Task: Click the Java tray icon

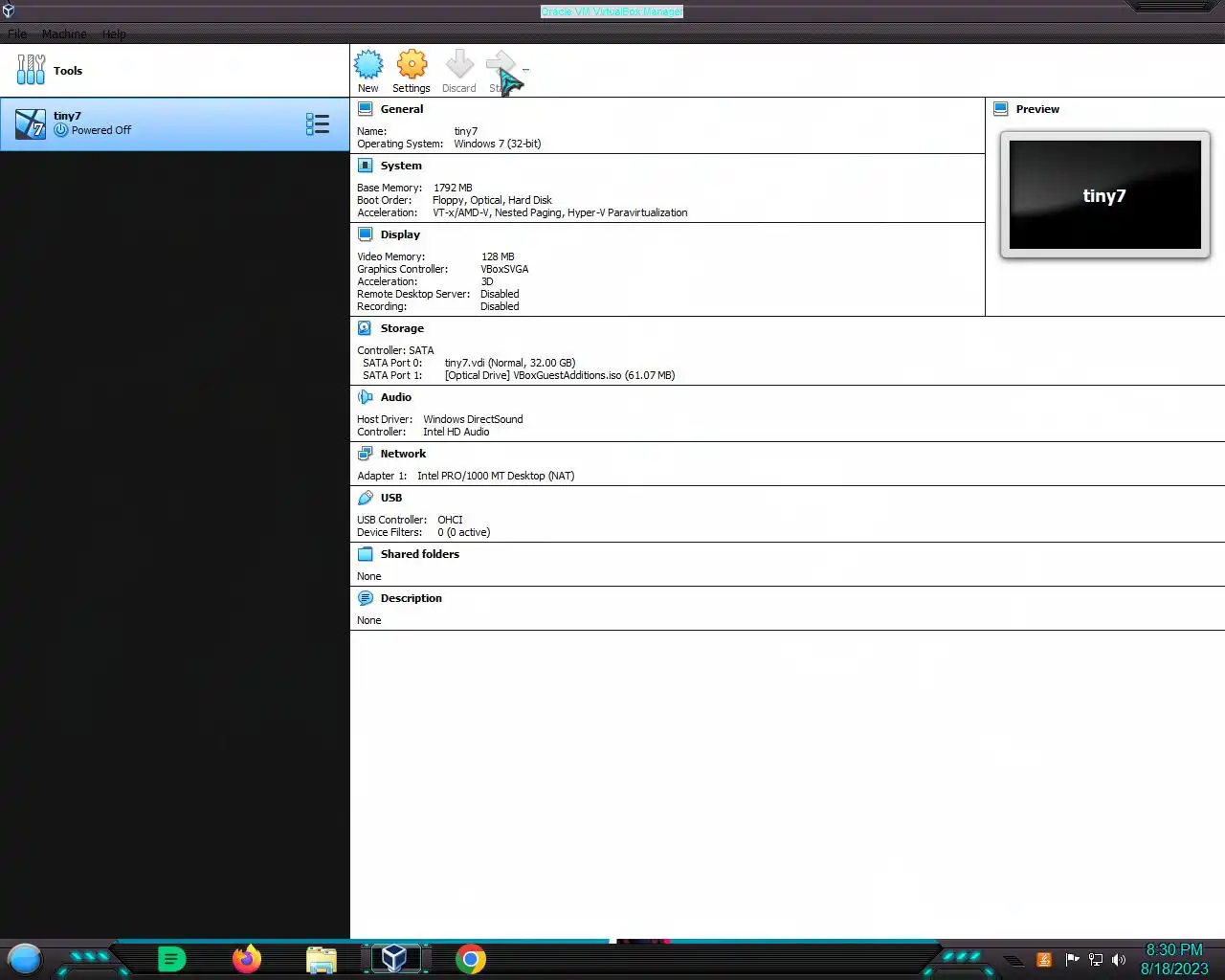Action: click(1045, 959)
